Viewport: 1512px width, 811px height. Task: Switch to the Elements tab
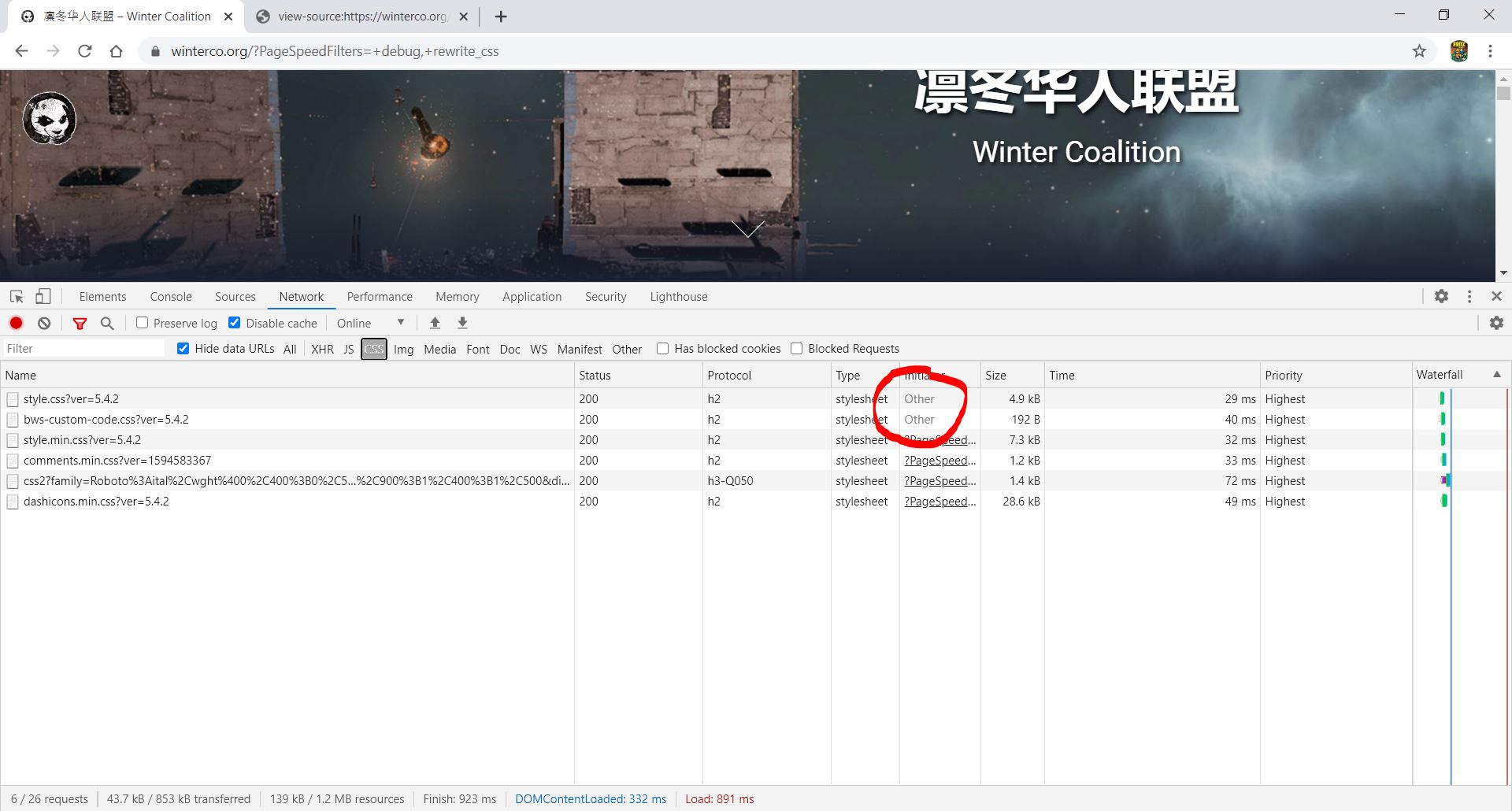click(102, 297)
